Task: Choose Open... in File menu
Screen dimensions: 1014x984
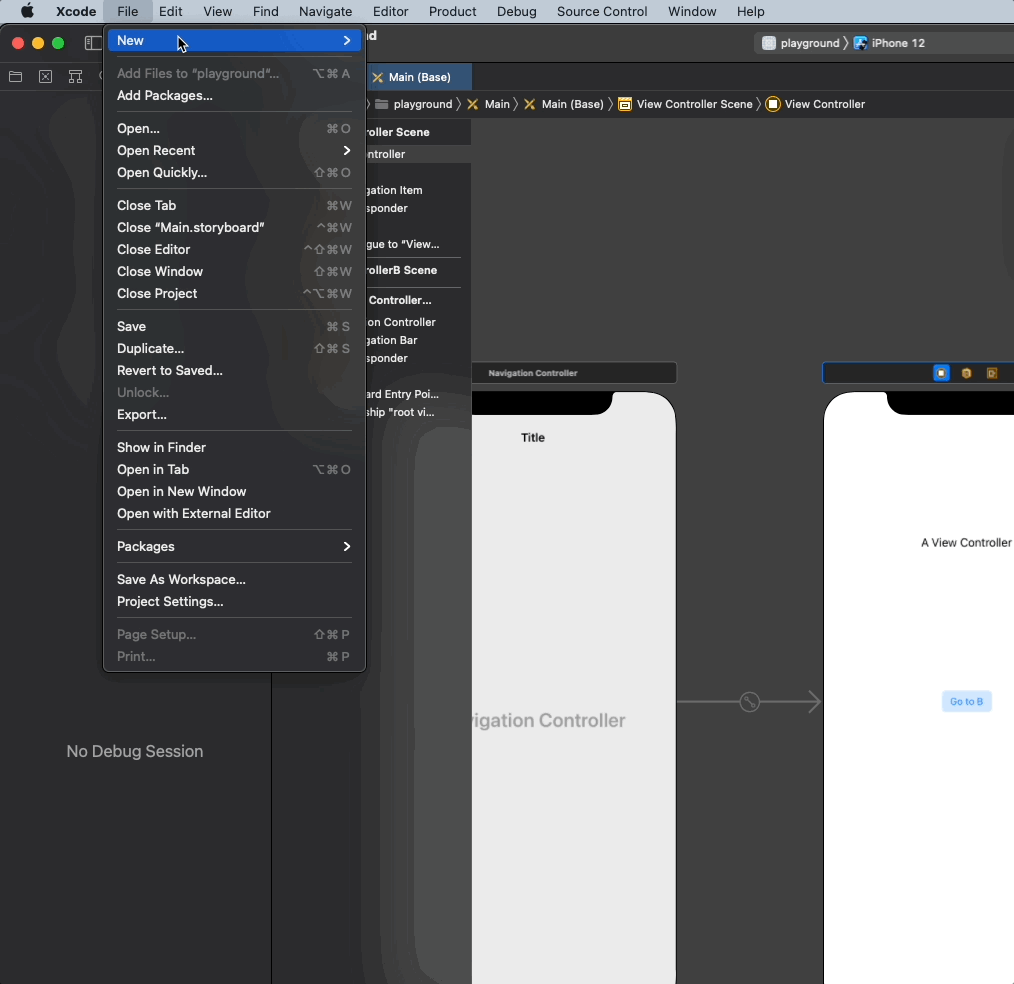Action: pos(234,129)
